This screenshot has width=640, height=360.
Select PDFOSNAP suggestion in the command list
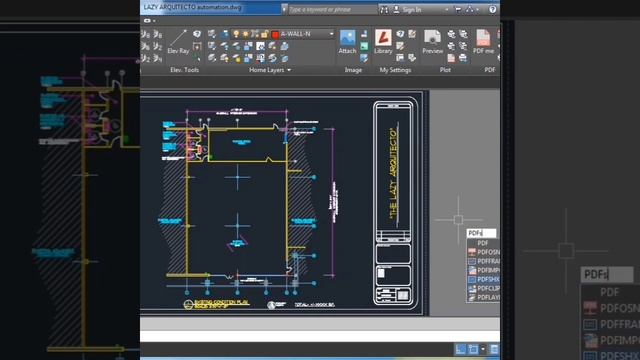(x=484, y=252)
